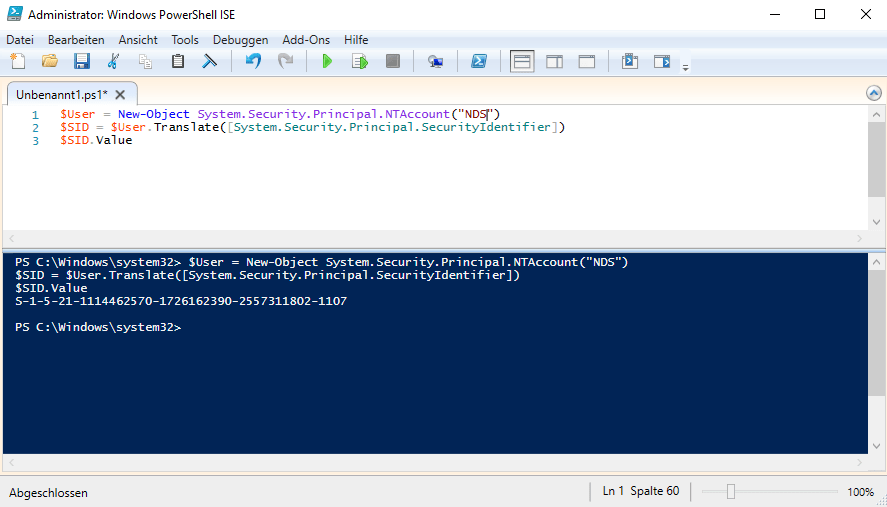This screenshot has height=507, width=887.
Task: Expand toolbar overflow options arrow
Action: pos(685,68)
